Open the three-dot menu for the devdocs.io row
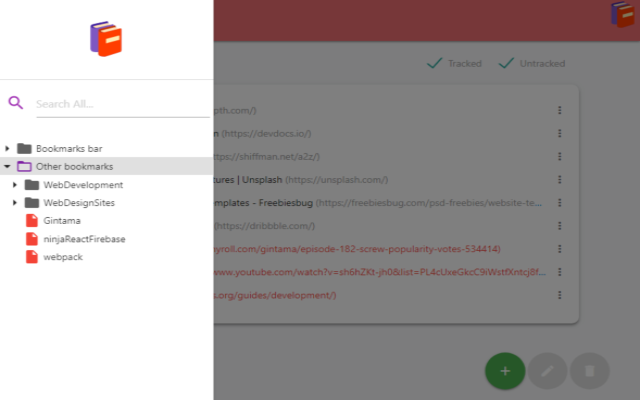The width and height of the screenshot is (640, 400). pyautogui.click(x=560, y=133)
